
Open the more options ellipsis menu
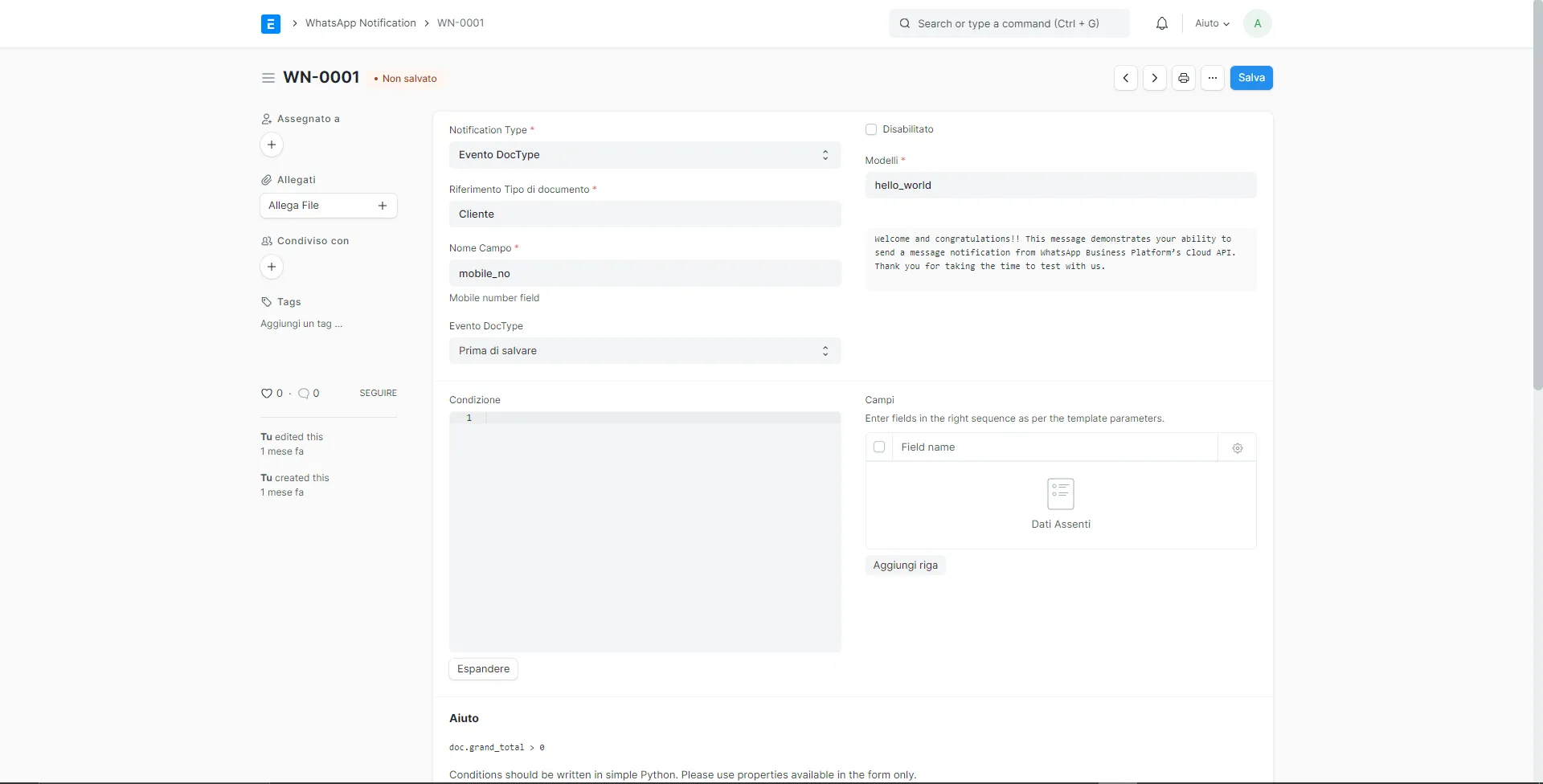click(x=1213, y=77)
